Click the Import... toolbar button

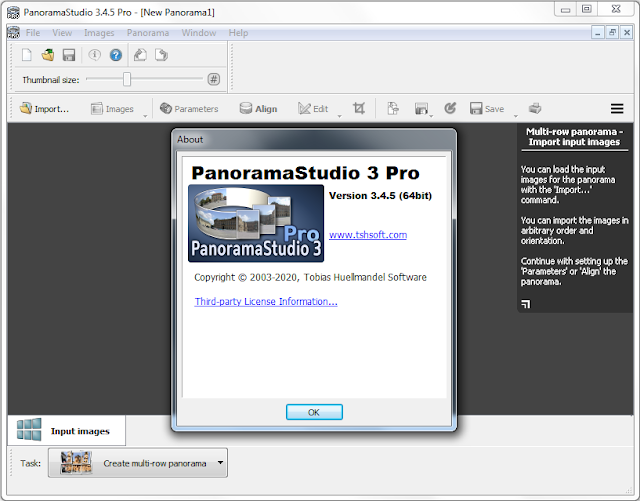tap(44, 109)
